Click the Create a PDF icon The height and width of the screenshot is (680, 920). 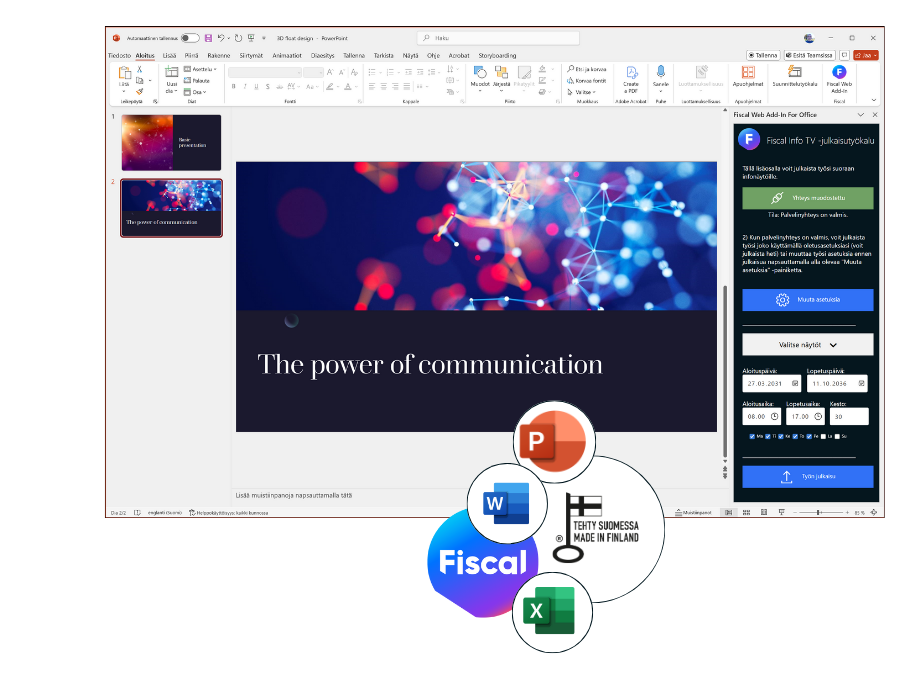pos(631,73)
